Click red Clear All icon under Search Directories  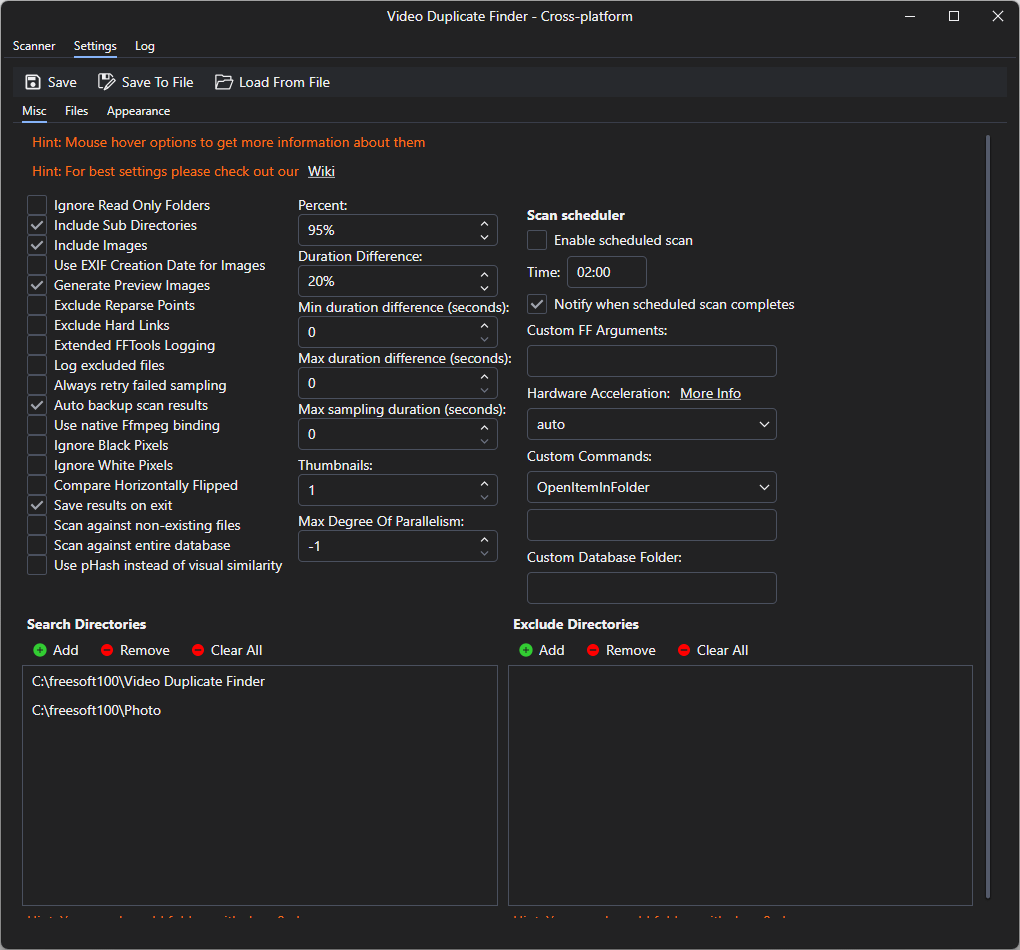[x=198, y=650]
